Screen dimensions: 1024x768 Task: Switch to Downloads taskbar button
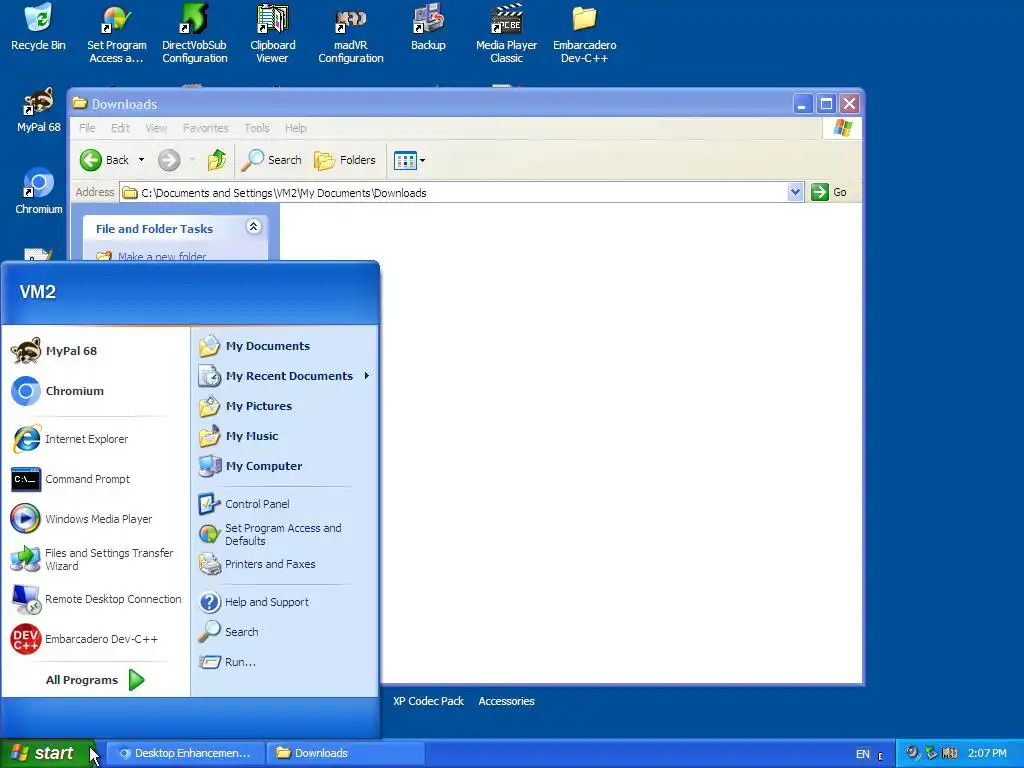coord(345,753)
